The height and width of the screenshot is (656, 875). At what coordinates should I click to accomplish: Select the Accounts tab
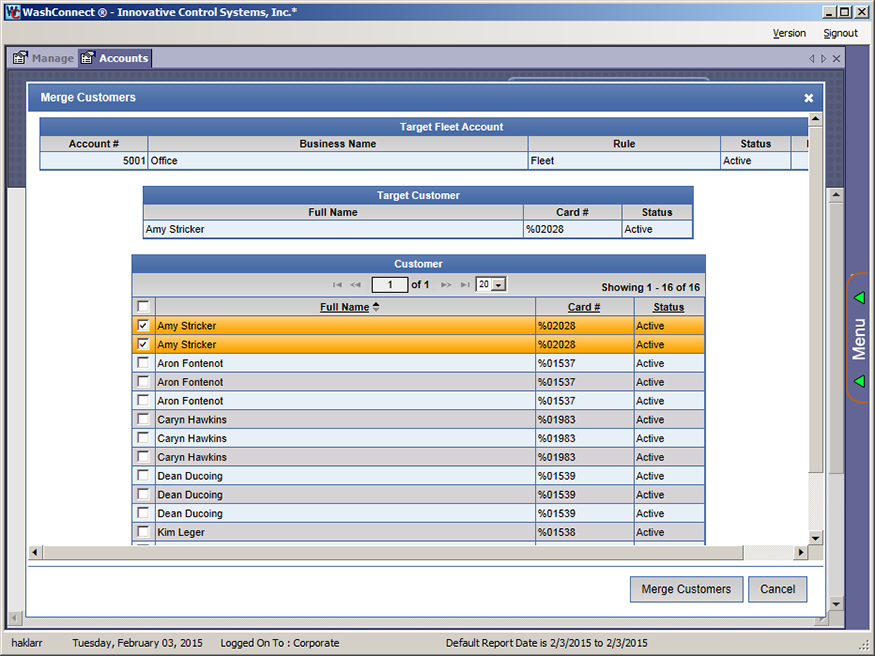coord(114,58)
